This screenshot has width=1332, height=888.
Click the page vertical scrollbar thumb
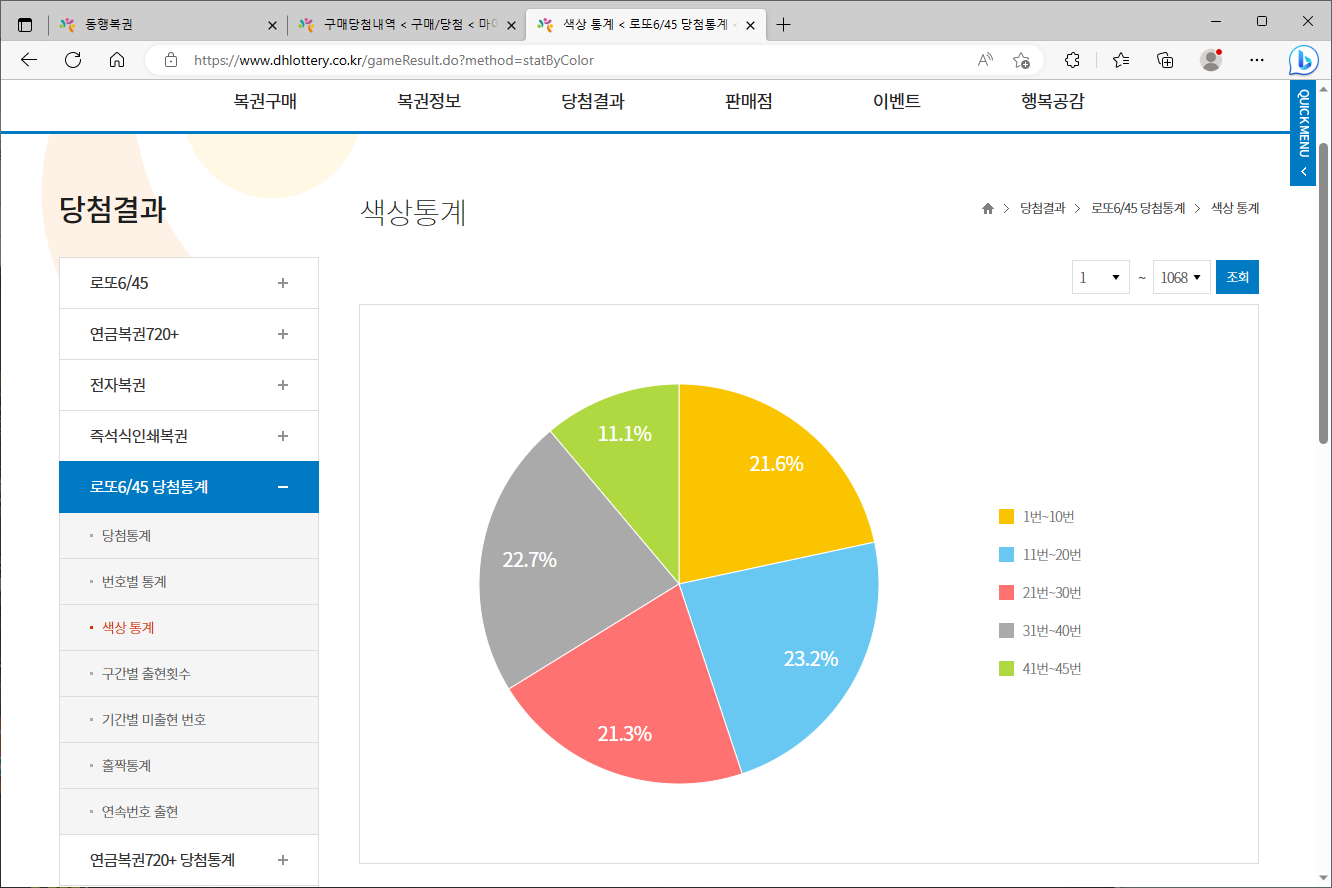point(1323,292)
